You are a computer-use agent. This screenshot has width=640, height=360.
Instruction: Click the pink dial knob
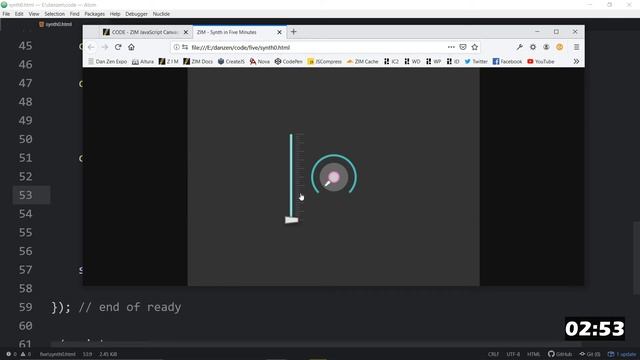pos(334,177)
